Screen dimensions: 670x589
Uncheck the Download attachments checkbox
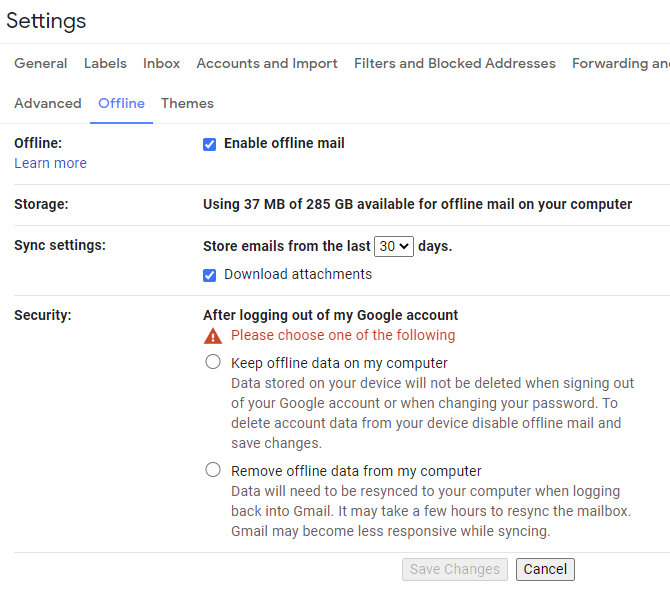pos(210,275)
